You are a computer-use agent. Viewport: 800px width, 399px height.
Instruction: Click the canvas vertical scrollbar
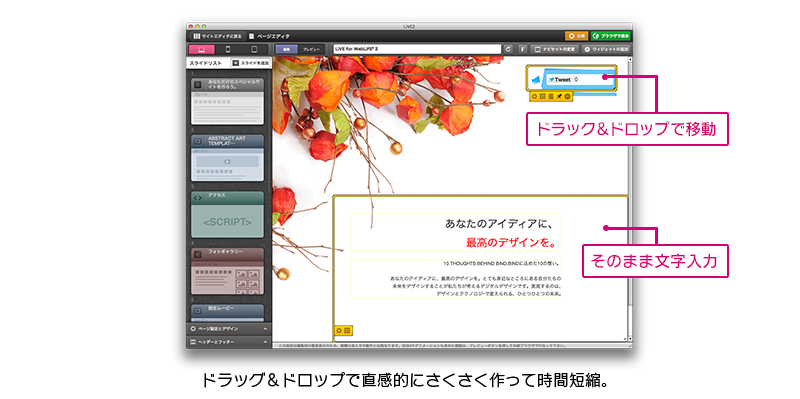pyautogui.click(x=630, y=199)
